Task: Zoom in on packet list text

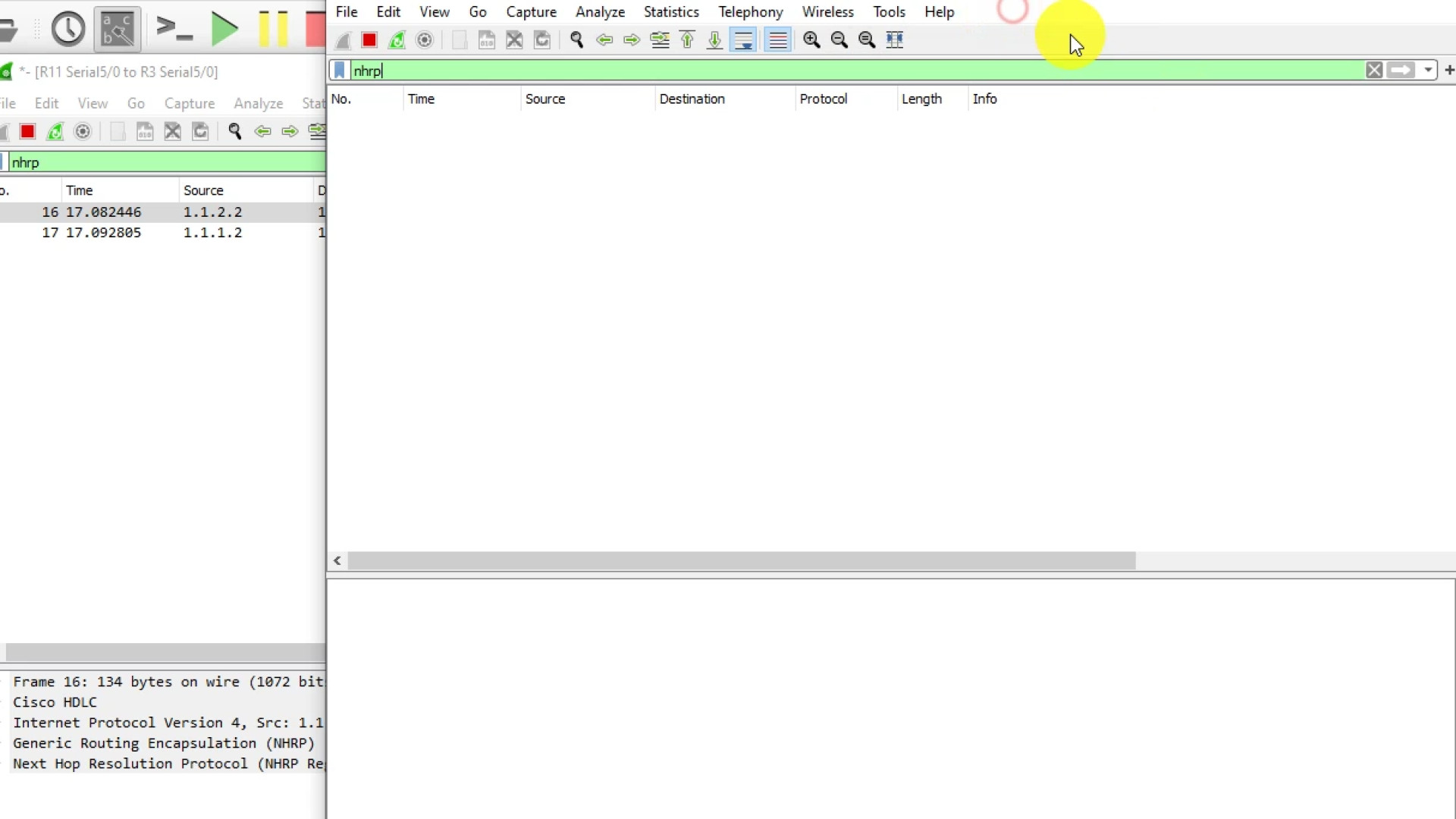Action: point(811,40)
